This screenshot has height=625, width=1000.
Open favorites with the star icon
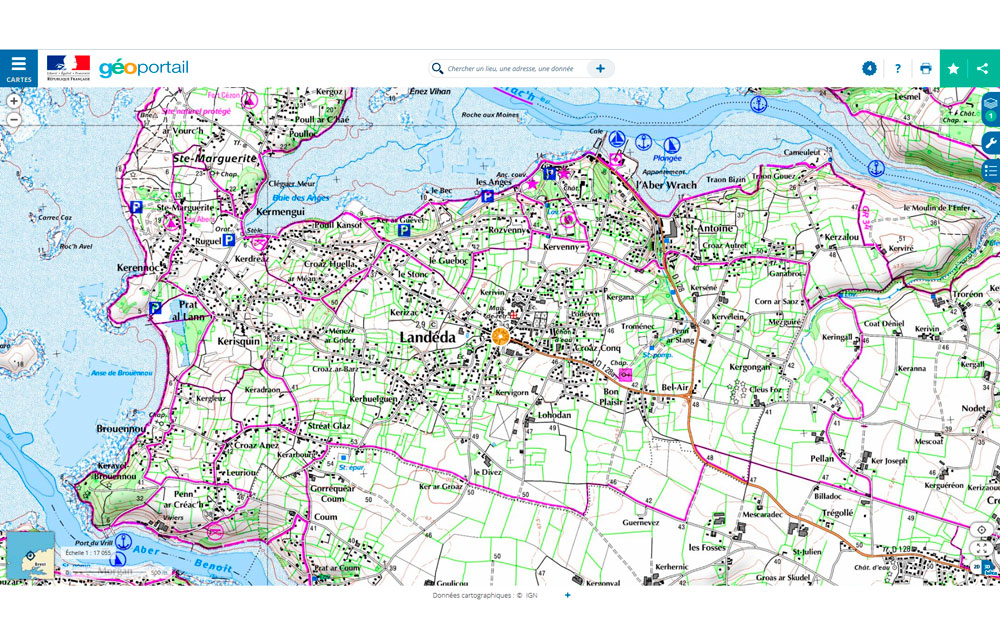click(x=953, y=68)
